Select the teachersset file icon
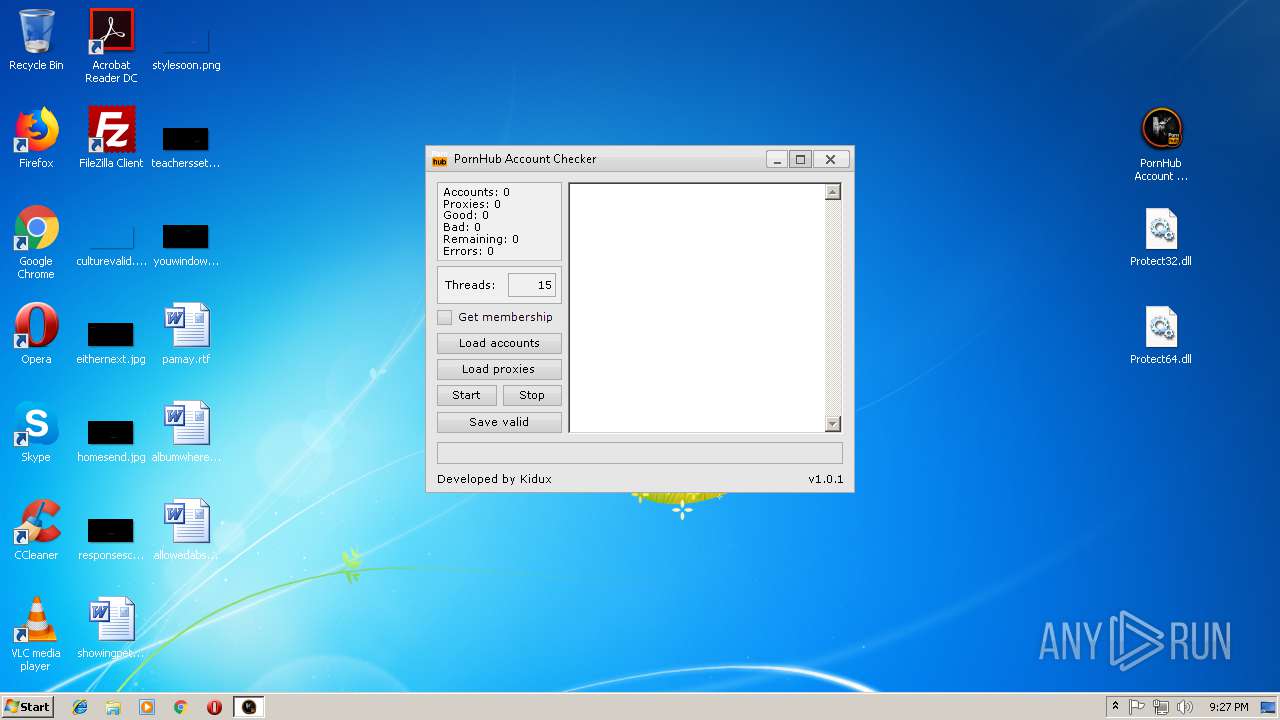1280x720 pixels. [x=186, y=145]
